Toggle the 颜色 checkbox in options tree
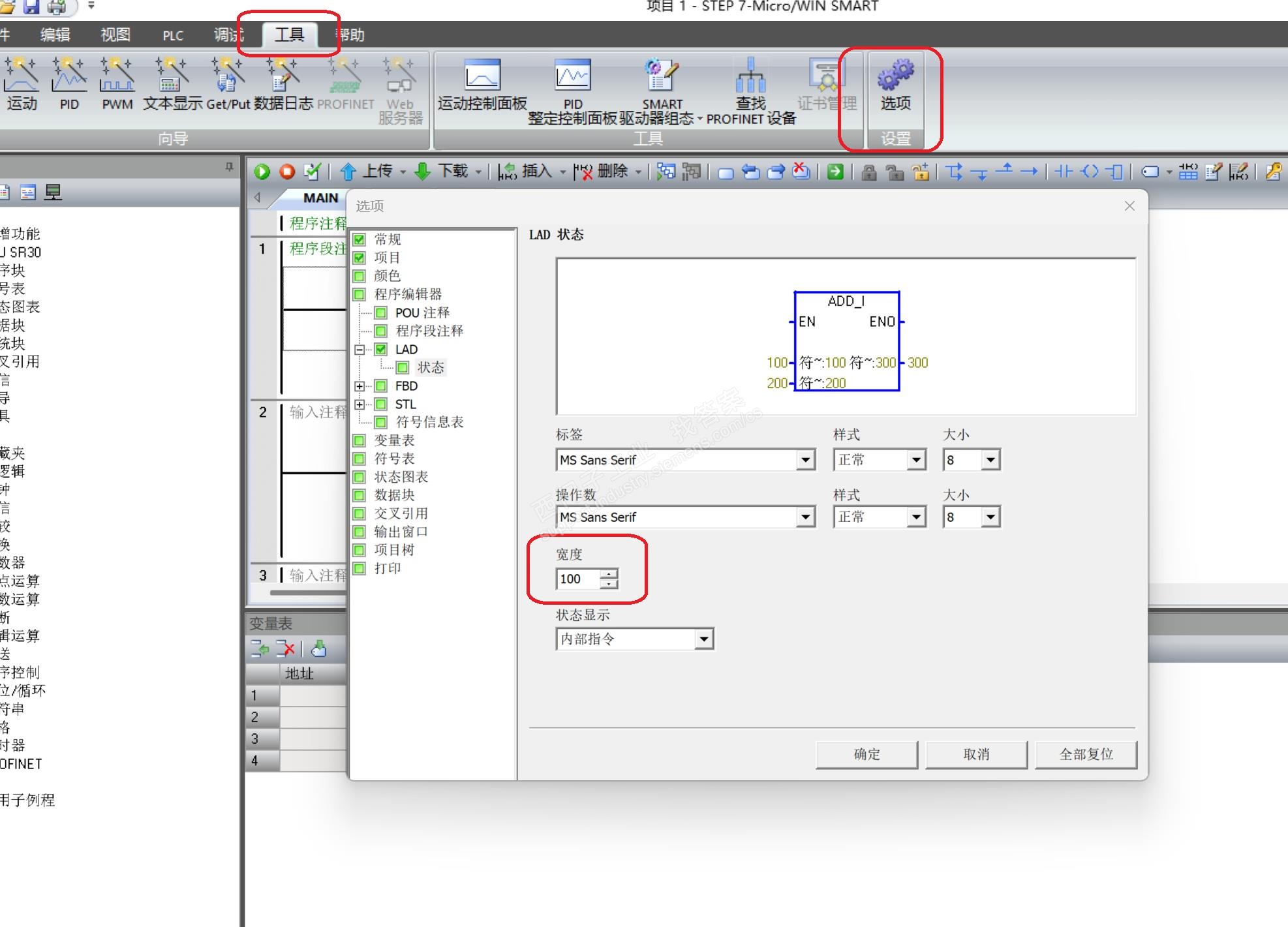 360,276
